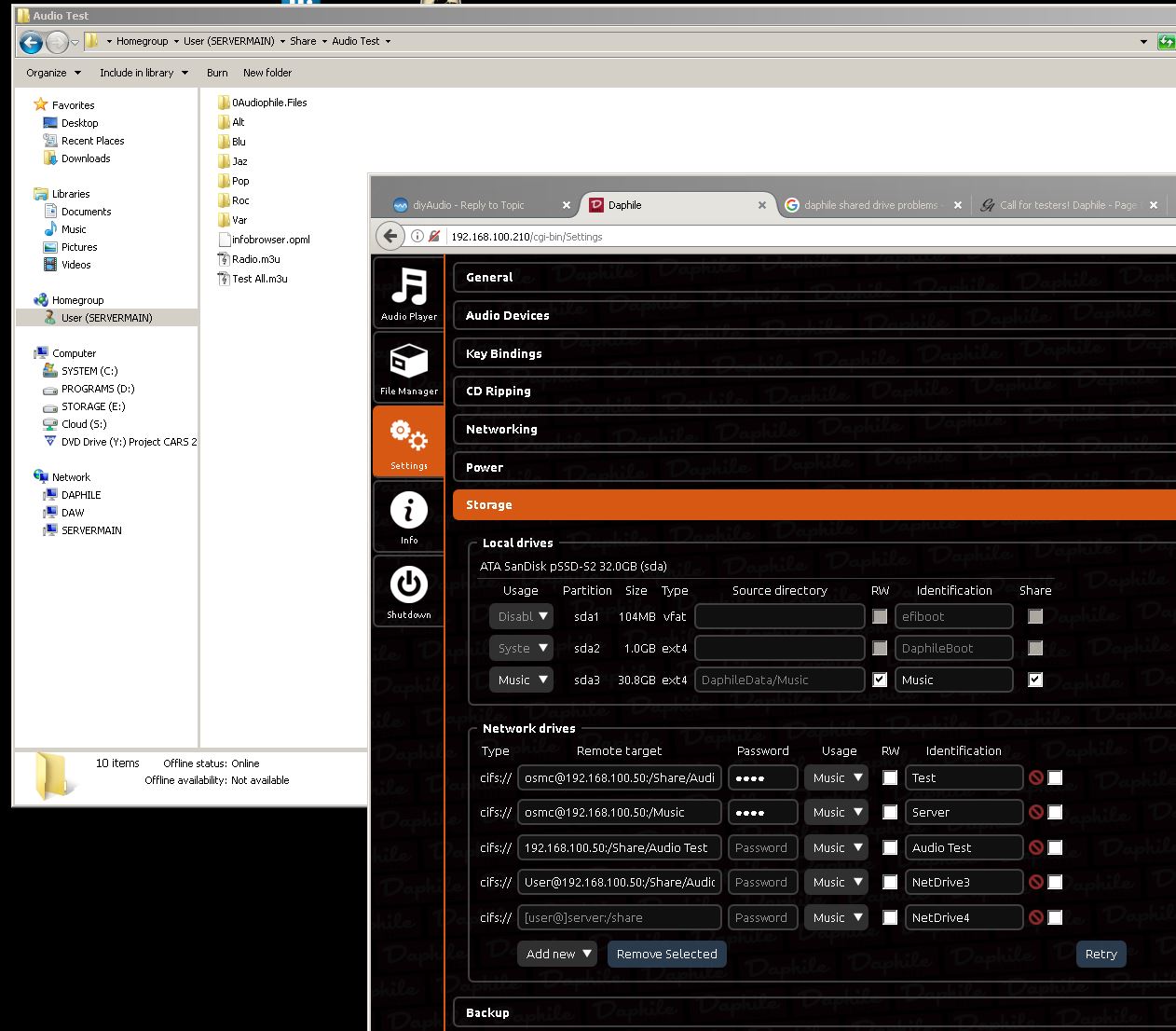Click the Remove Selected button
Viewport: 1176px width, 1031px height.
tap(666, 954)
